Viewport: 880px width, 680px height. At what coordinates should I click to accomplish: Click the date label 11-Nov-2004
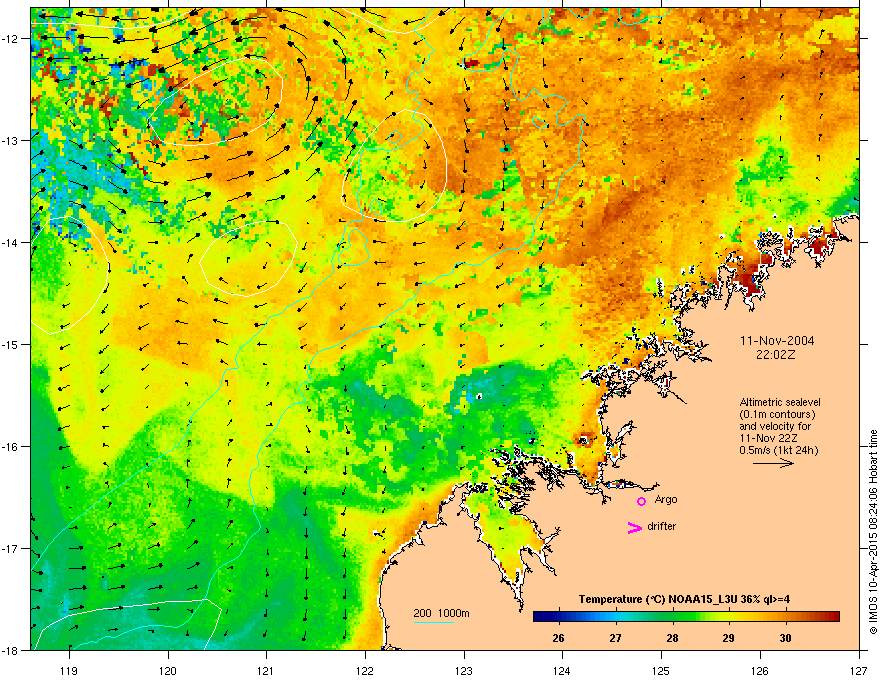click(777, 341)
